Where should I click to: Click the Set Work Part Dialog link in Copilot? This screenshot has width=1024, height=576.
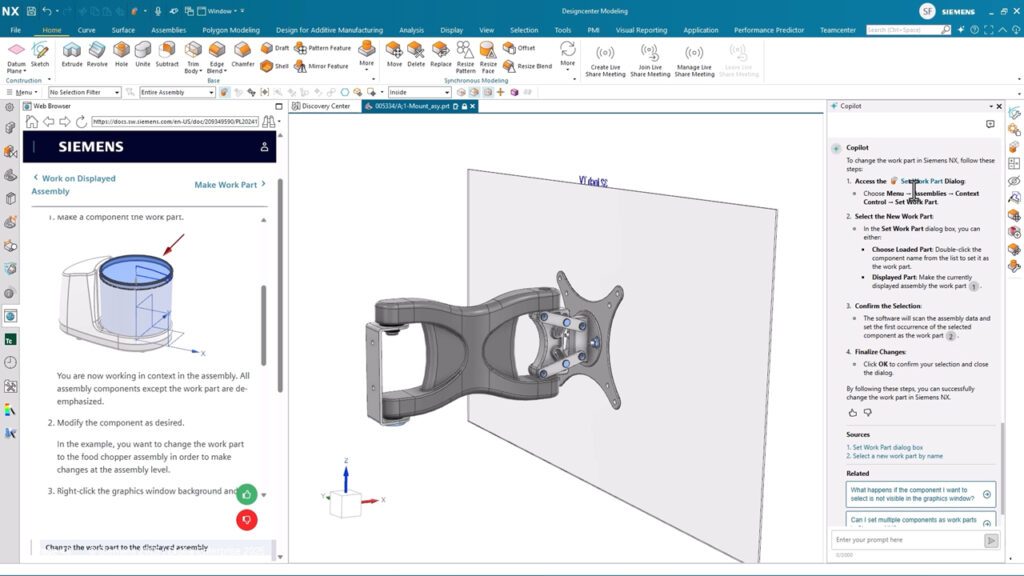click(921, 181)
